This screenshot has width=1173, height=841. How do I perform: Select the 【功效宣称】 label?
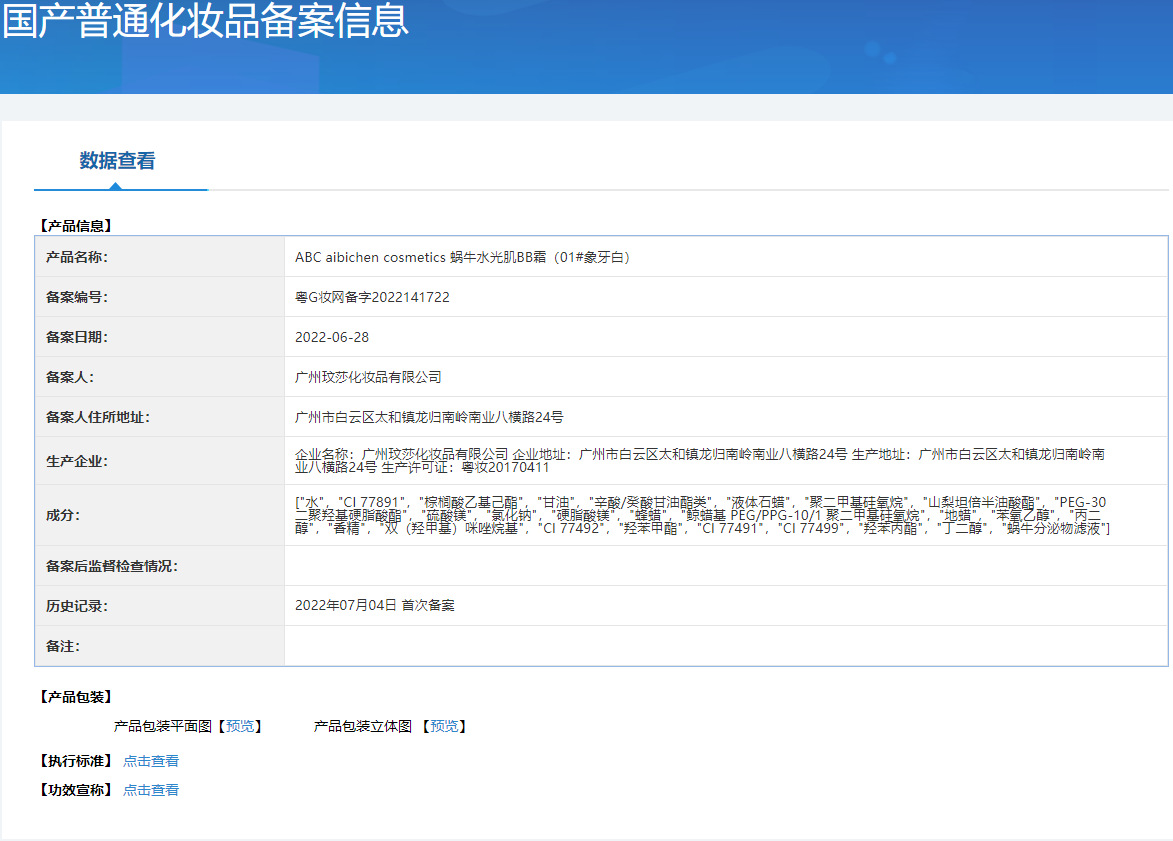tap(76, 790)
